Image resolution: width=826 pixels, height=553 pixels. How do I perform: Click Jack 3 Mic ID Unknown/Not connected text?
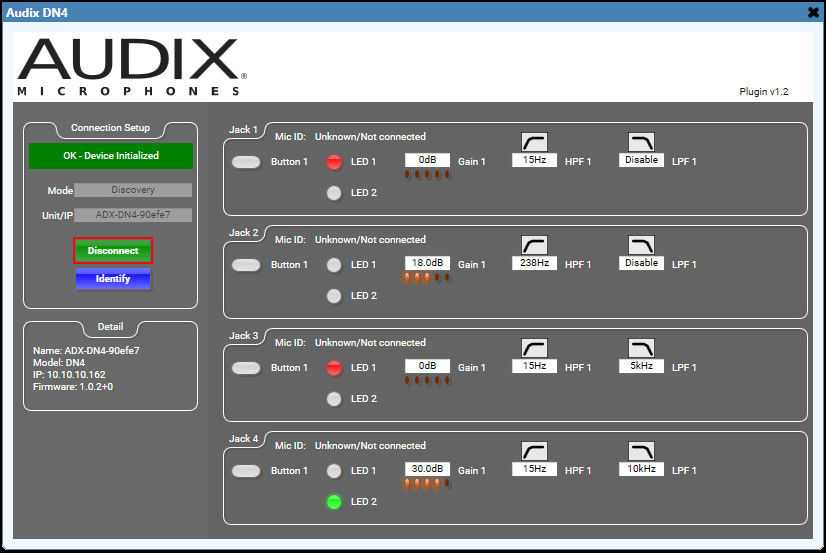(x=370, y=343)
